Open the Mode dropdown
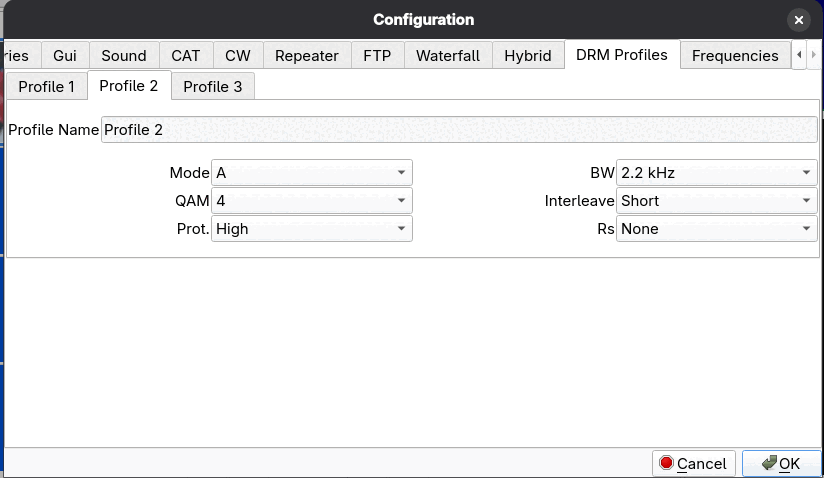Viewport: 824px width, 478px height. click(312, 173)
